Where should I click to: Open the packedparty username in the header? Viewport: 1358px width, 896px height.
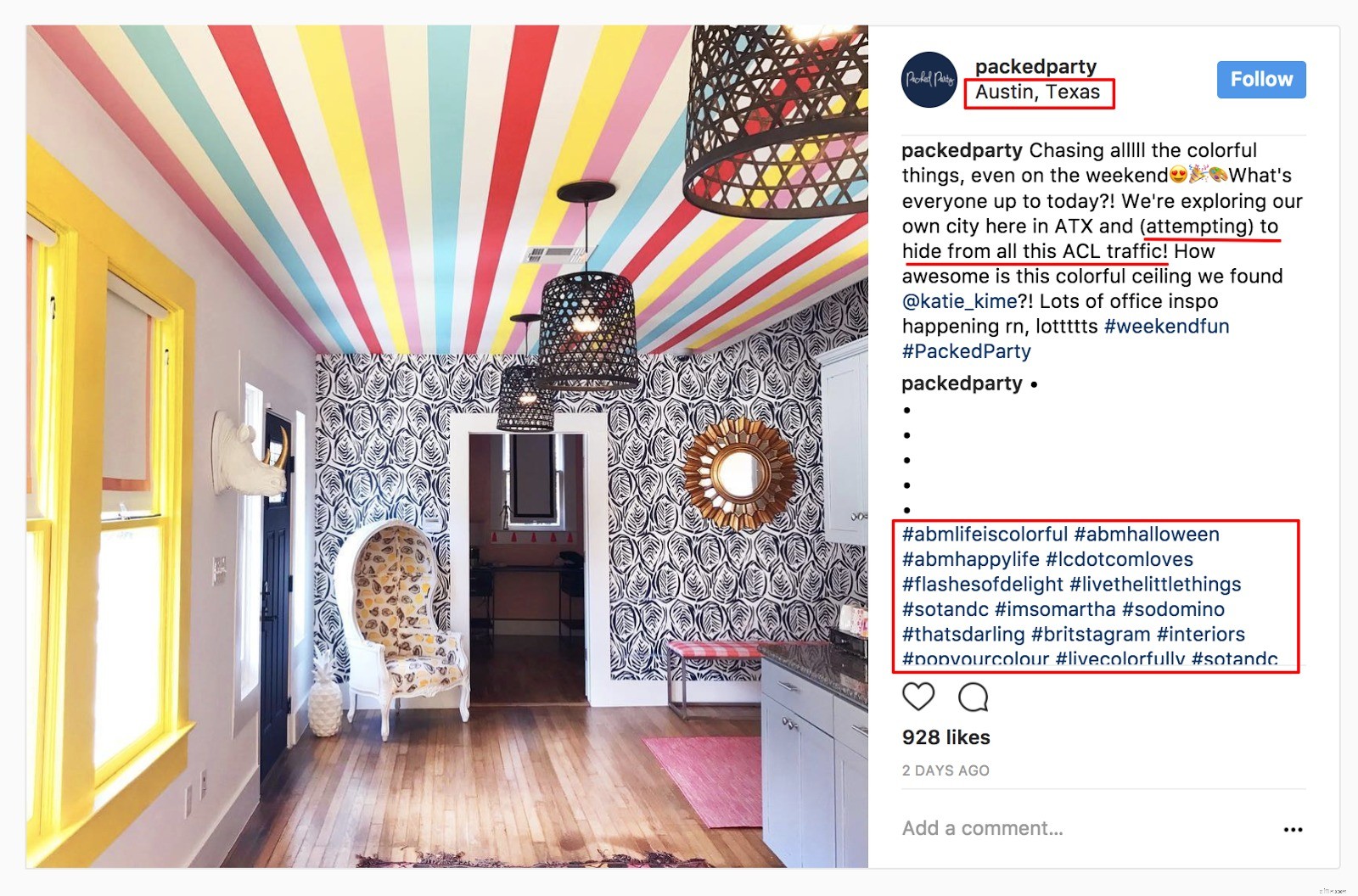[1035, 66]
